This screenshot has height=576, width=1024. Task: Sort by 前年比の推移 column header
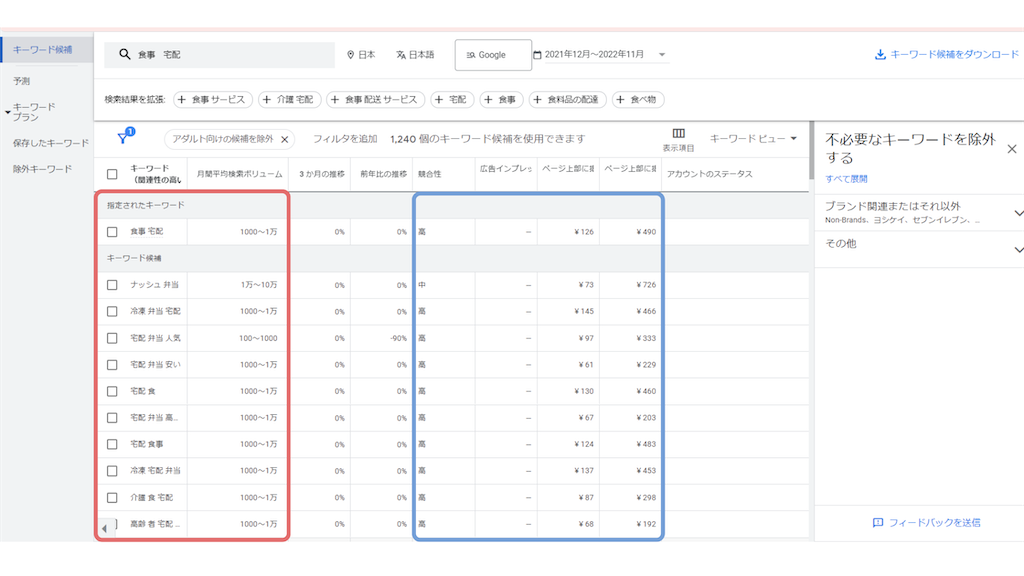click(383, 174)
